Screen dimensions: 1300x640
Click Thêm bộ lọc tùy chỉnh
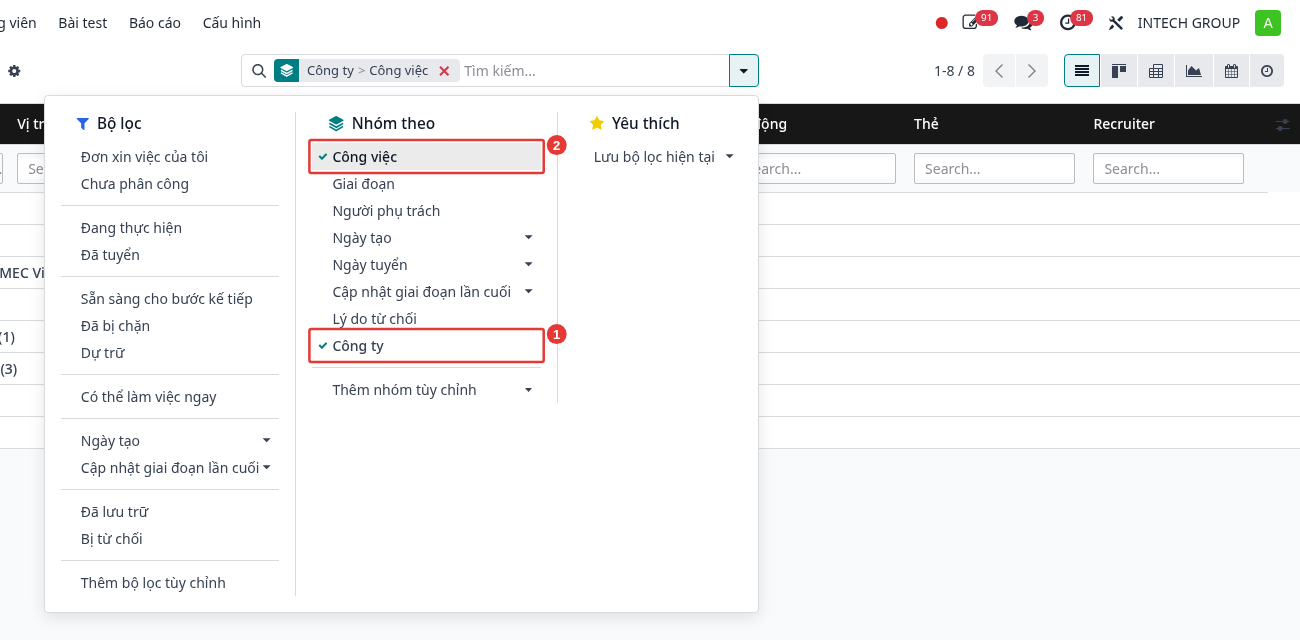153,583
